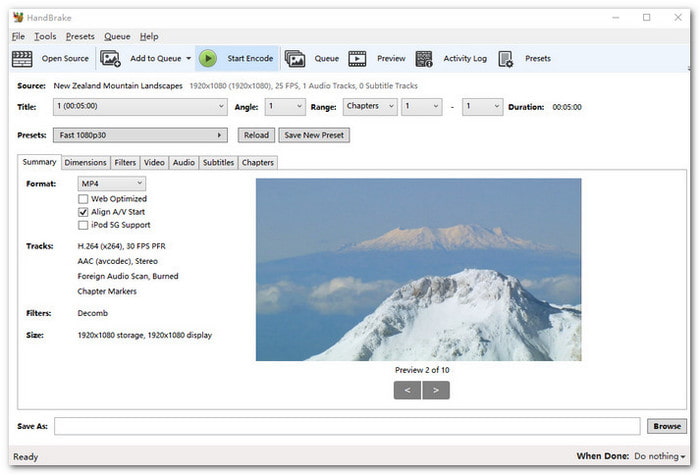Click the AAC (avcodec), Stereo track text
The image size is (700, 475).
click(x=117, y=261)
